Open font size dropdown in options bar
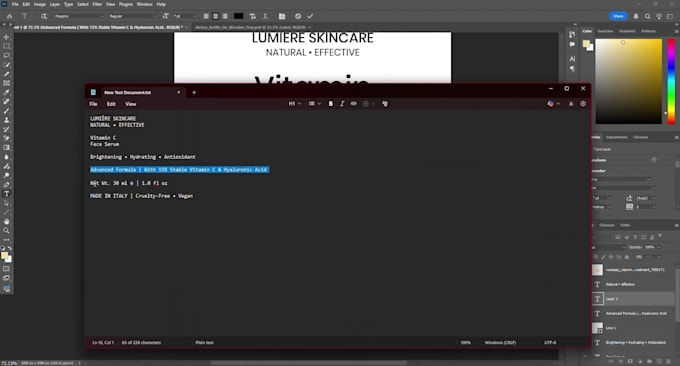This screenshot has height=366, width=680. coord(185,16)
